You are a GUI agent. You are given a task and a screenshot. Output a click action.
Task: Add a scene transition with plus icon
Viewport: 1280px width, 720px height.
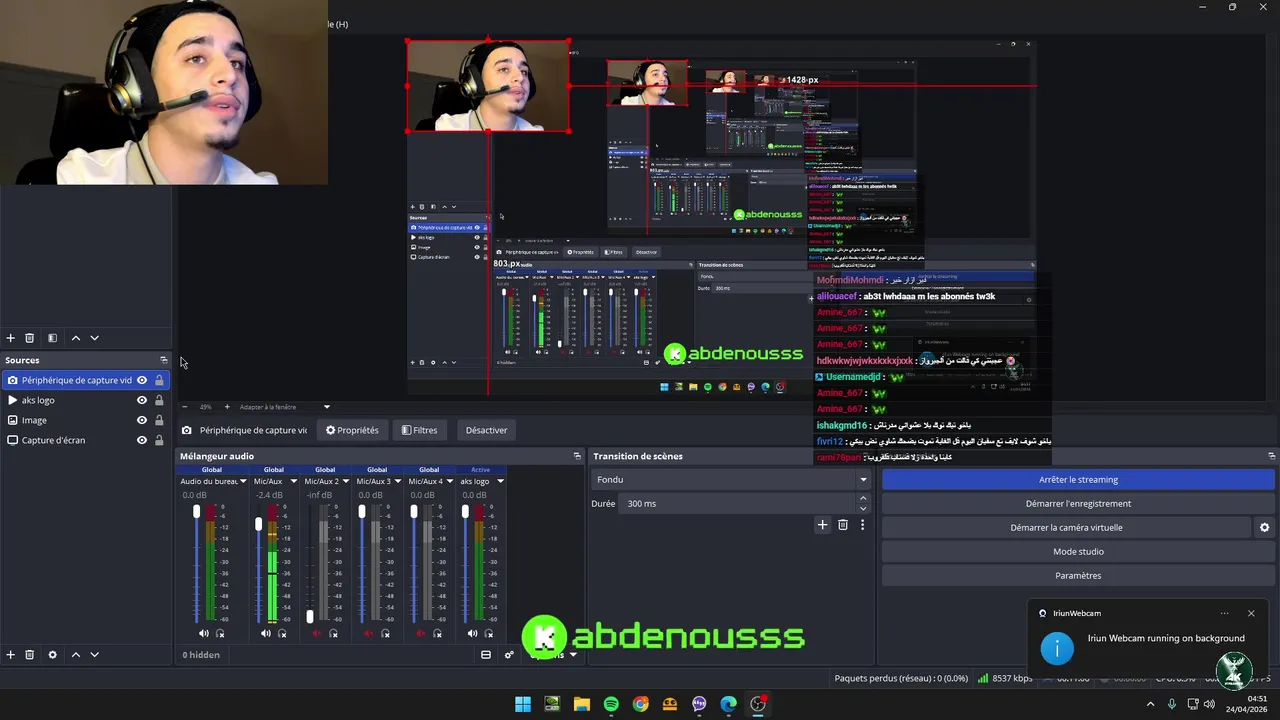pyautogui.click(x=822, y=524)
